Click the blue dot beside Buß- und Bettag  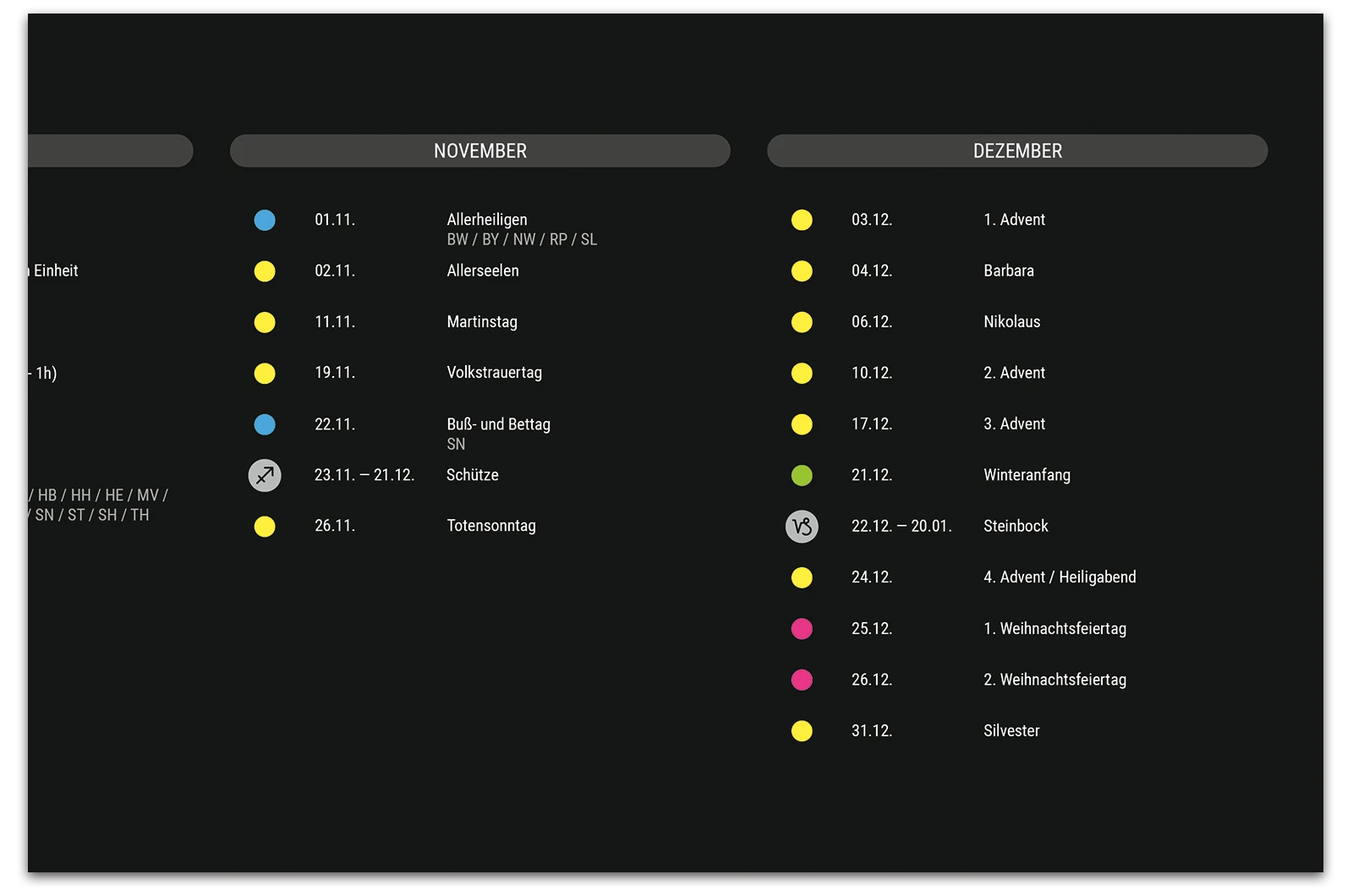tap(265, 424)
